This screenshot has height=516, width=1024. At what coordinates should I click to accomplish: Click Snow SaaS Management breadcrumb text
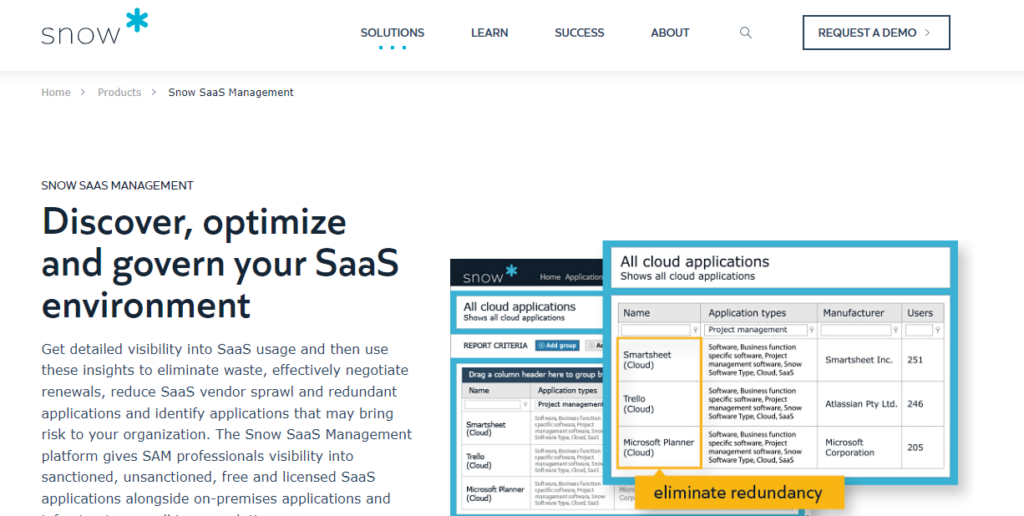click(231, 92)
